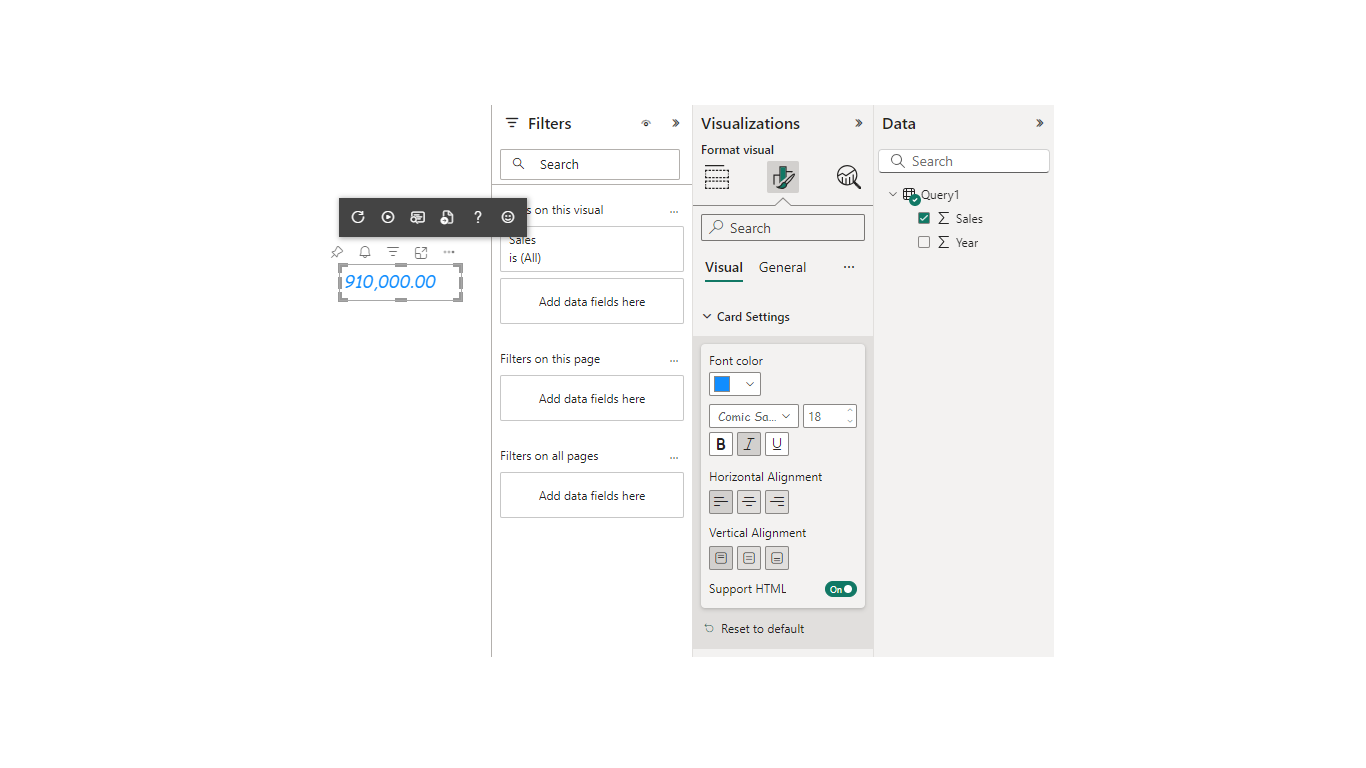Click Add data fields under visual filters

tap(592, 301)
